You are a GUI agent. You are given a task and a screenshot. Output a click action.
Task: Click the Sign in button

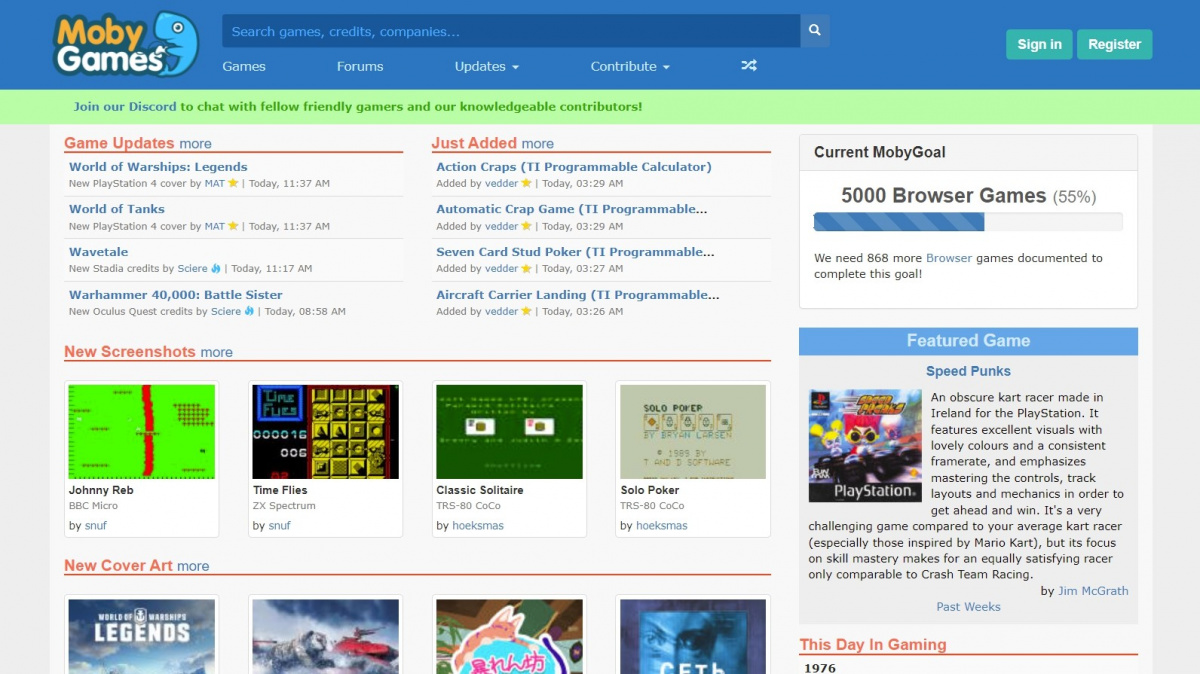[x=1039, y=44]
